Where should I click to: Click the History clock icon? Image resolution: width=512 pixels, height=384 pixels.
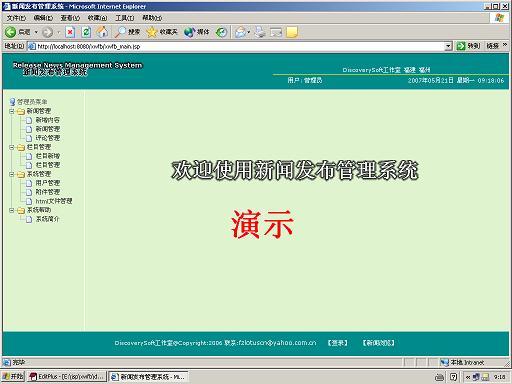tap(221, 32)
